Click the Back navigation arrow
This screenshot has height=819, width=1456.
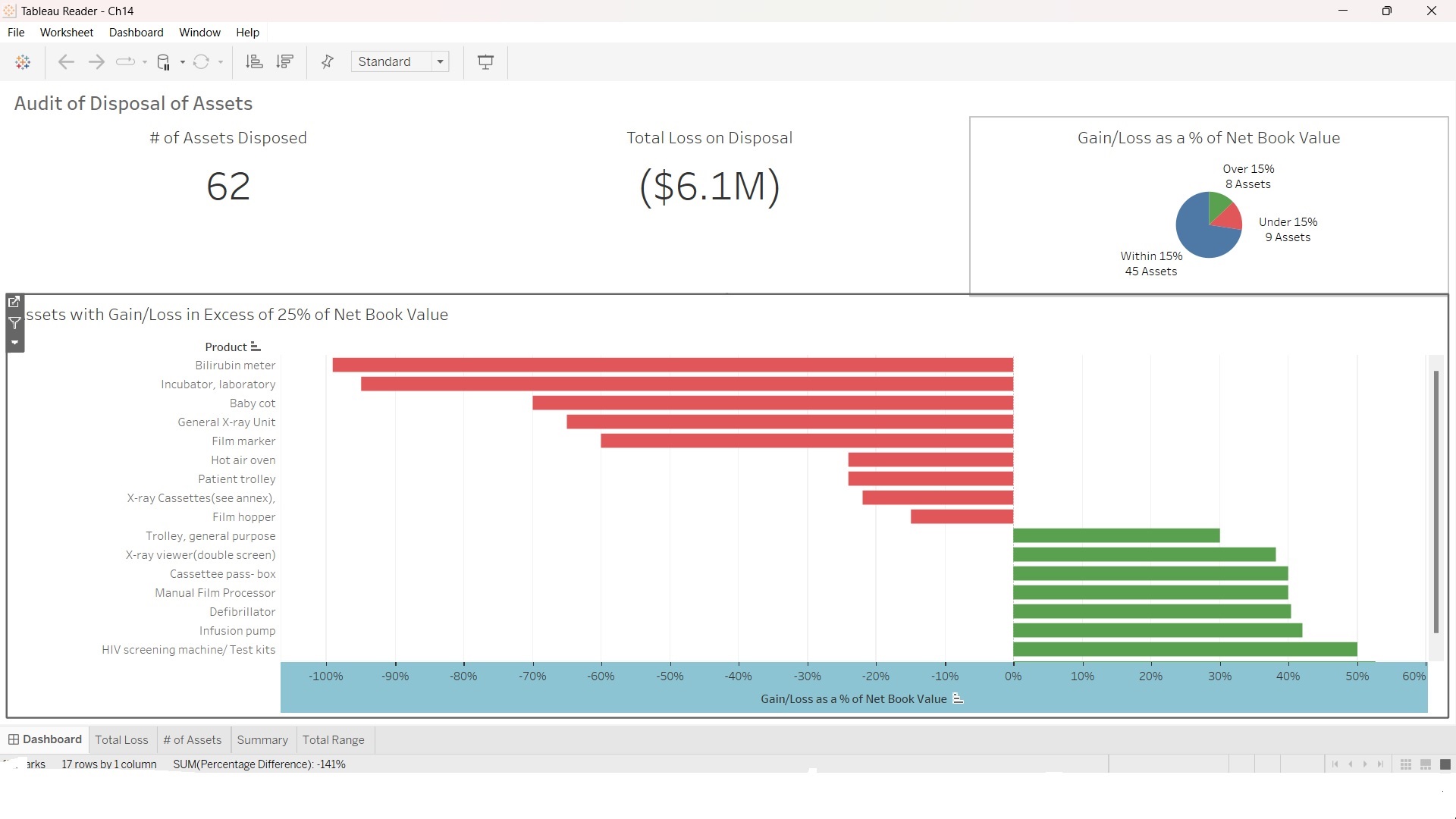click(x=66, y=61)
